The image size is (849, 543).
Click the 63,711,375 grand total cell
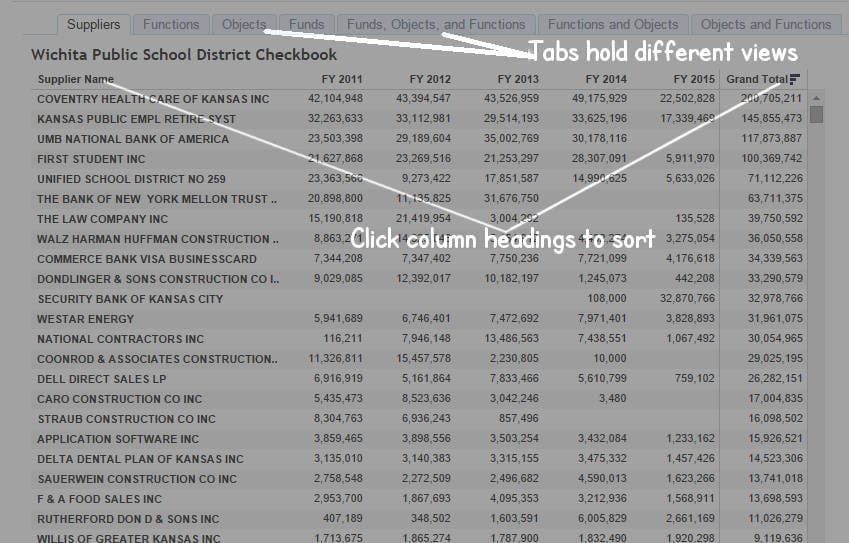pos(775,199)
